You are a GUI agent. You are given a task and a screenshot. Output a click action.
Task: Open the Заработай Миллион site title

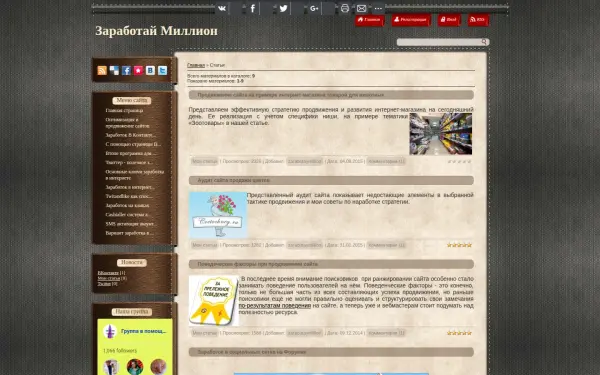pos(156,31)
